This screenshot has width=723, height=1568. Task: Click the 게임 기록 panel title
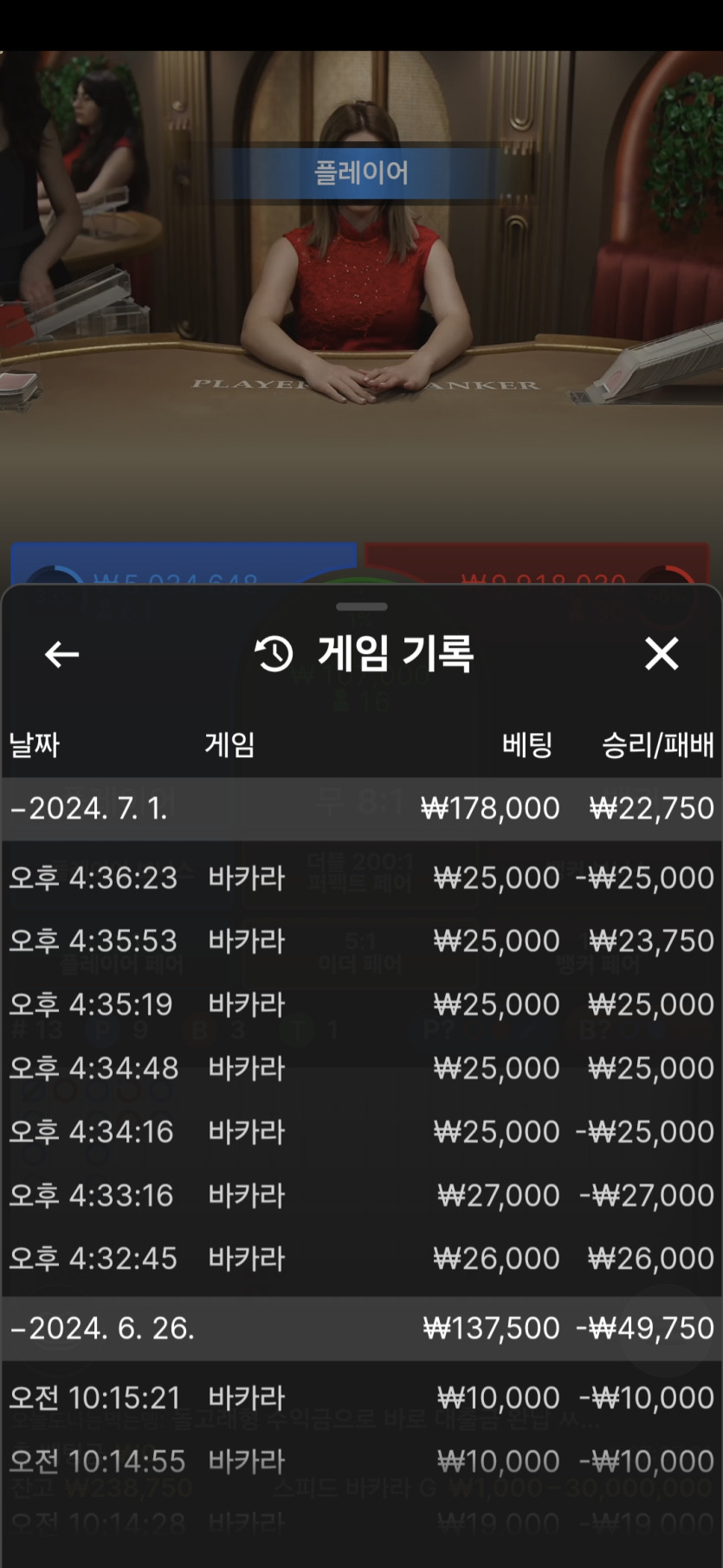tap(396, 653)
